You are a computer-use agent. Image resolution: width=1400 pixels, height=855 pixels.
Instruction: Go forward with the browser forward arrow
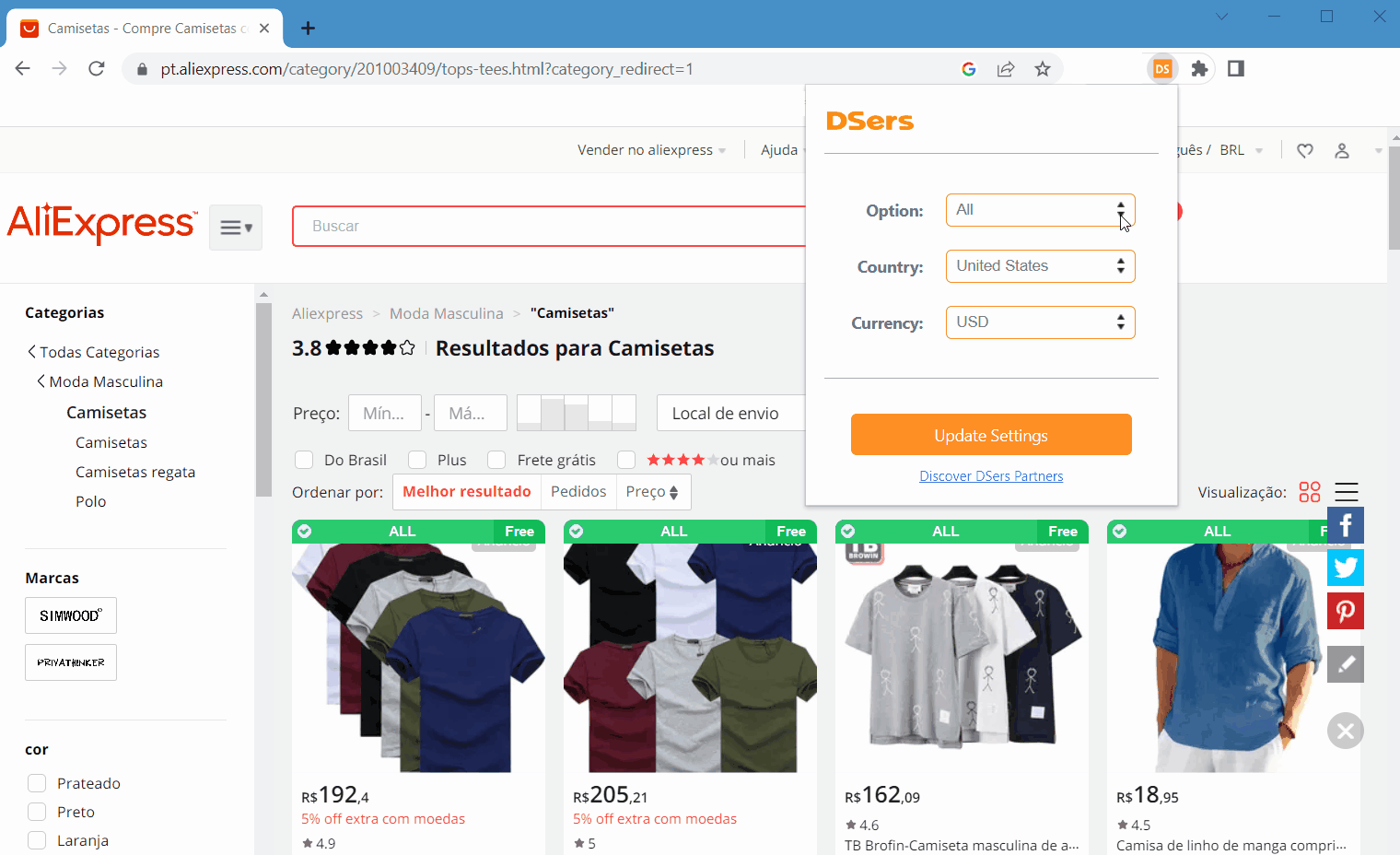click(60, 69)
